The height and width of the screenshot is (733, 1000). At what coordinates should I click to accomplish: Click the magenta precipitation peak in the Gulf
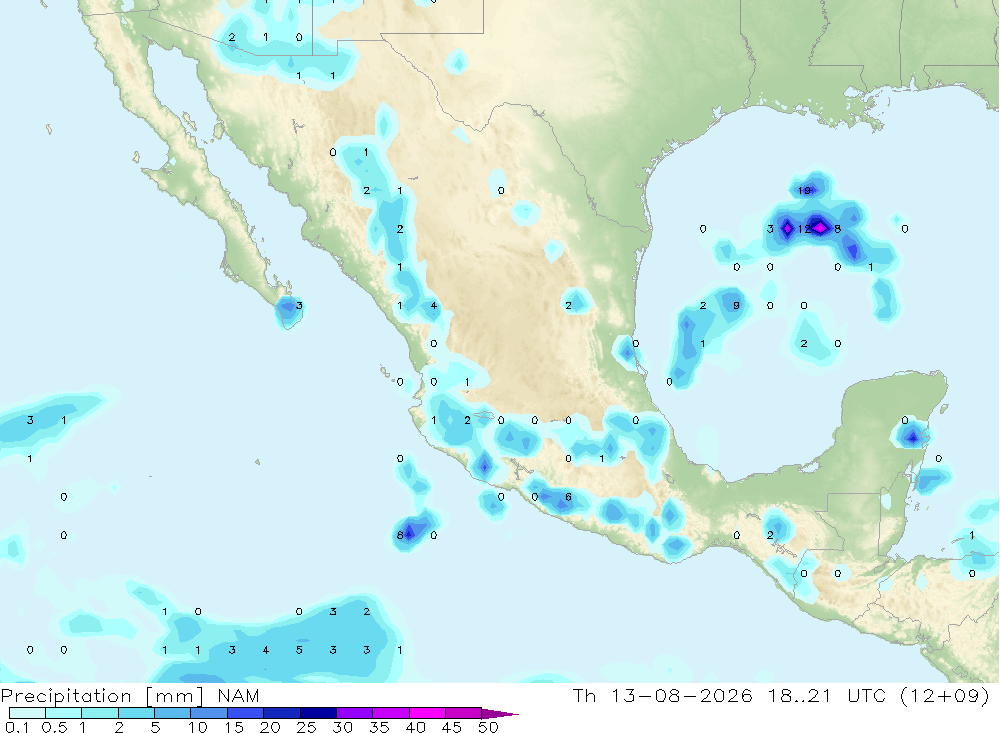[820, 227]
